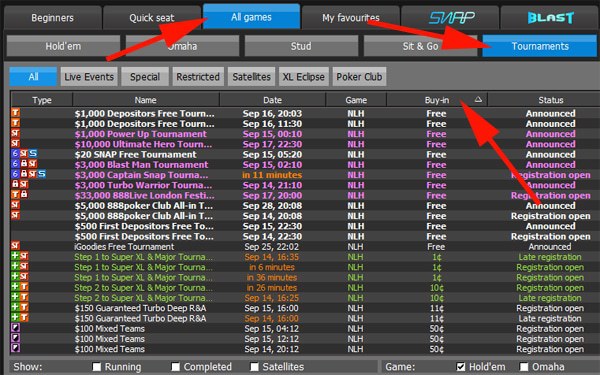Uncheck the Hold'em game checkbox
The image size is (600, 375).
click(461, 367)
